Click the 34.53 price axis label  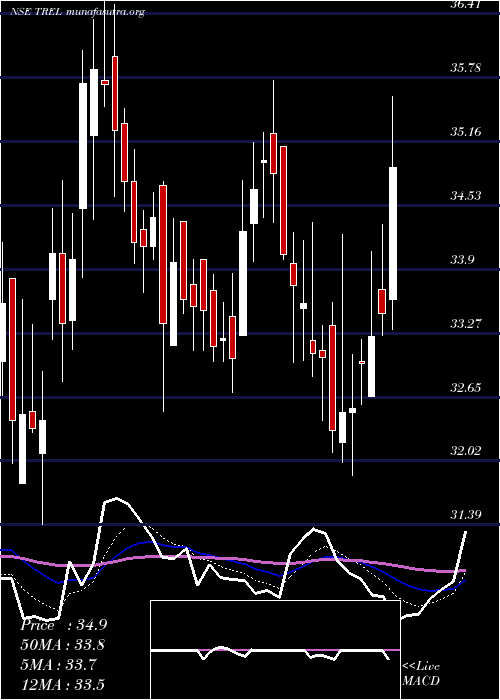click(466, 196)
